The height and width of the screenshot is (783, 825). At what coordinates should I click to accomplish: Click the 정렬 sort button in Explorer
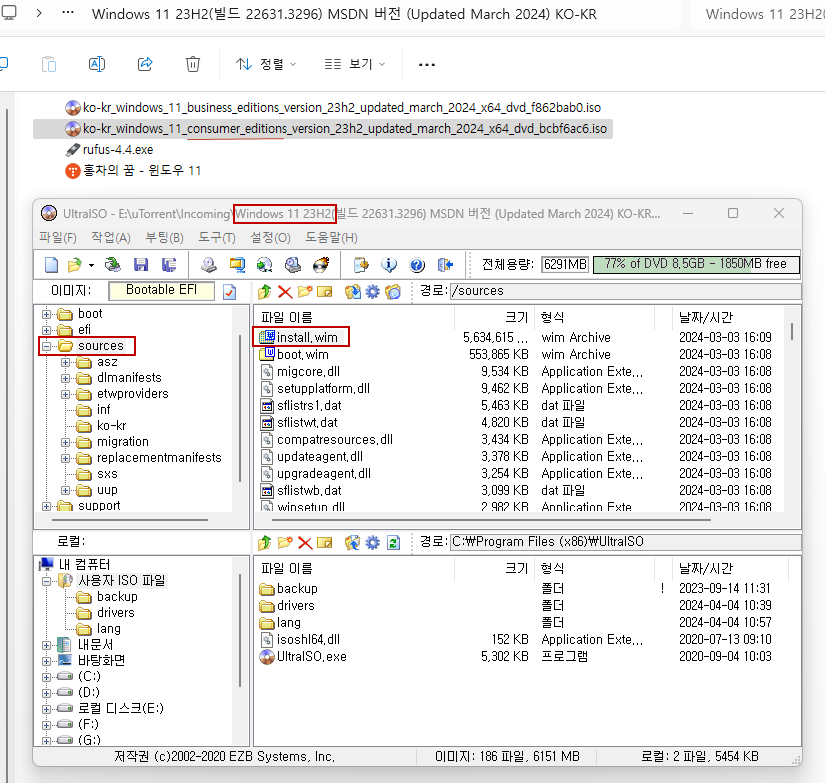point(266,64)
